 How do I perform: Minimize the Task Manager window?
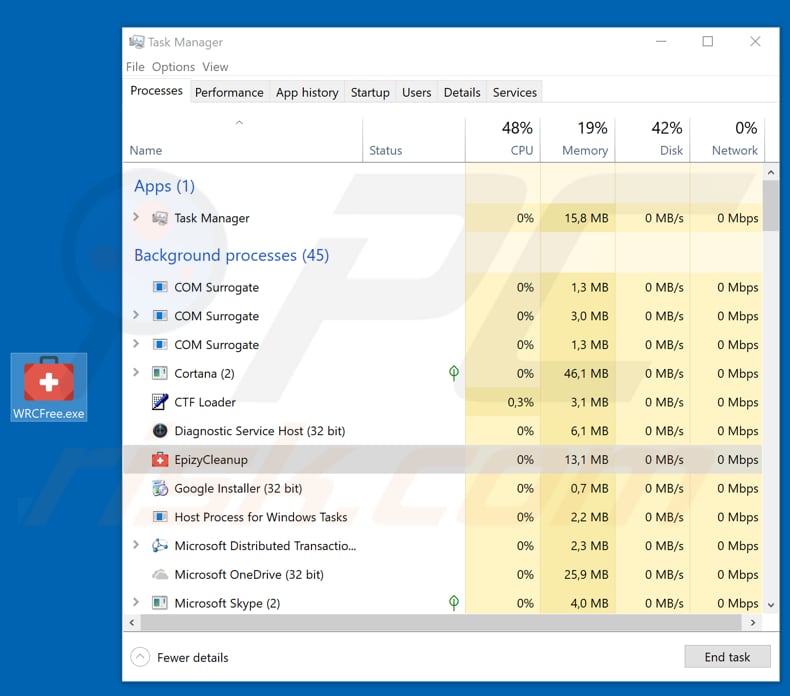point(661,41)
